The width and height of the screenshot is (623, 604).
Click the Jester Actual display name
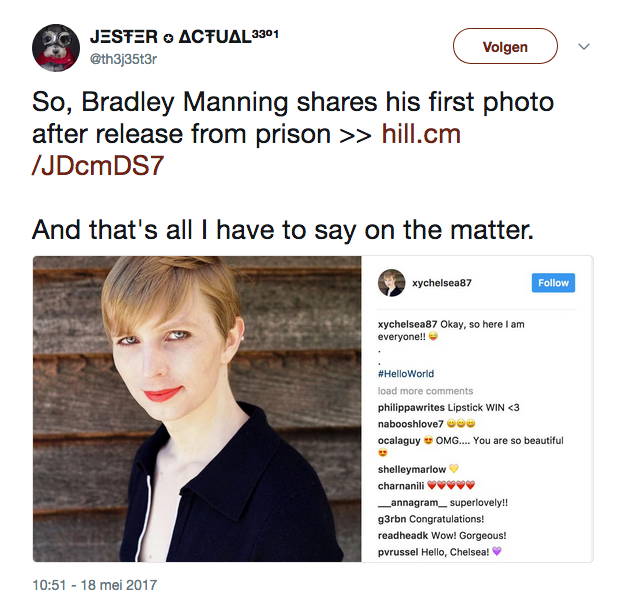[191, 36]
